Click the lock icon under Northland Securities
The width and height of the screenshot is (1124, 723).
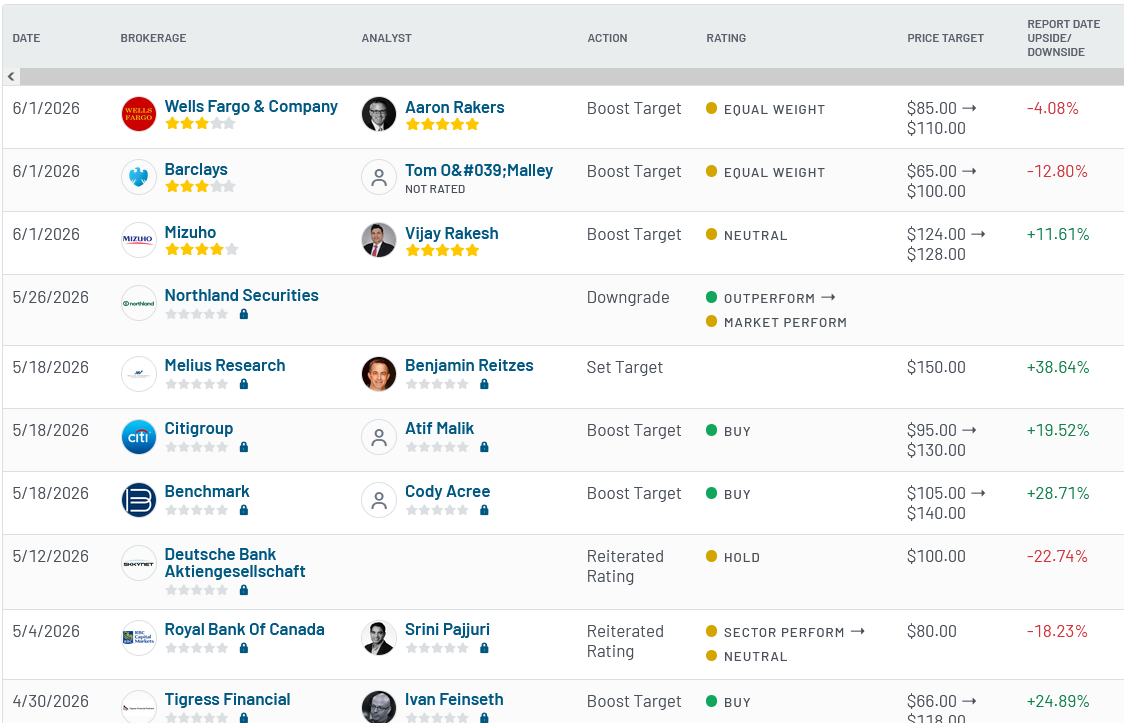tap(244, 314)
